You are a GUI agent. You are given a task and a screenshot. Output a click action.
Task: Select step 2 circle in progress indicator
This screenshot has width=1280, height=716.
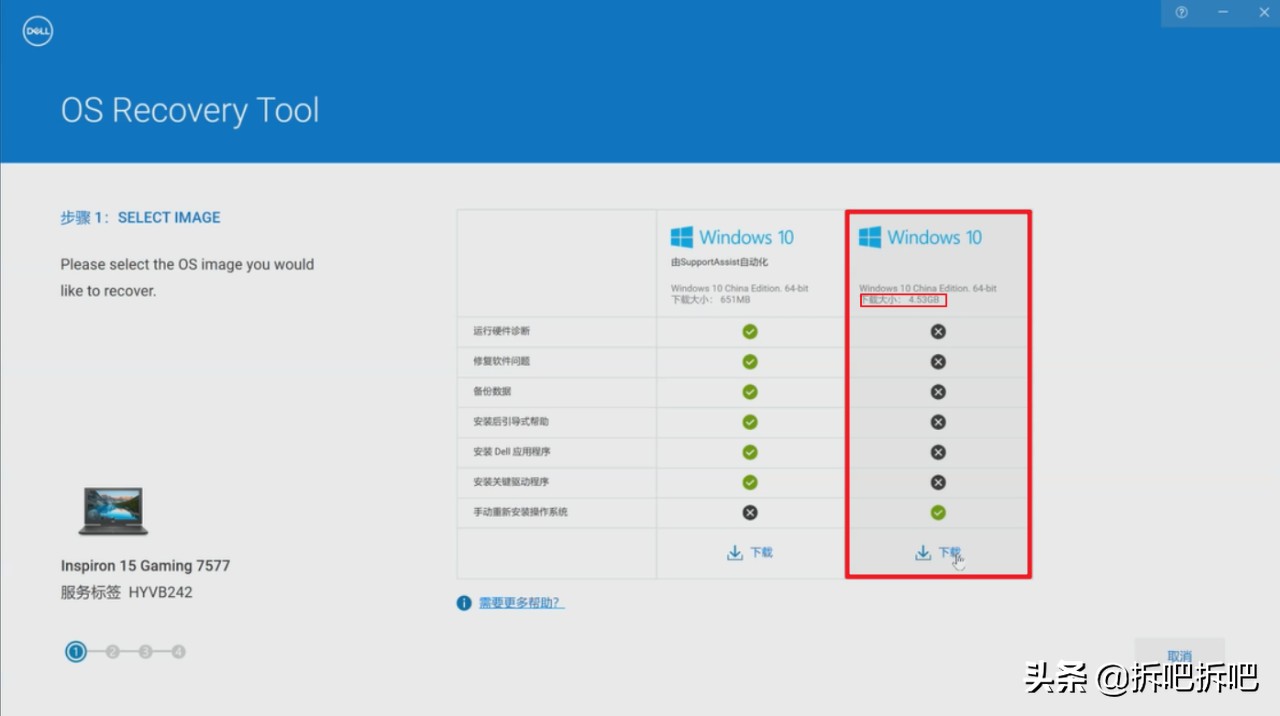112,652
